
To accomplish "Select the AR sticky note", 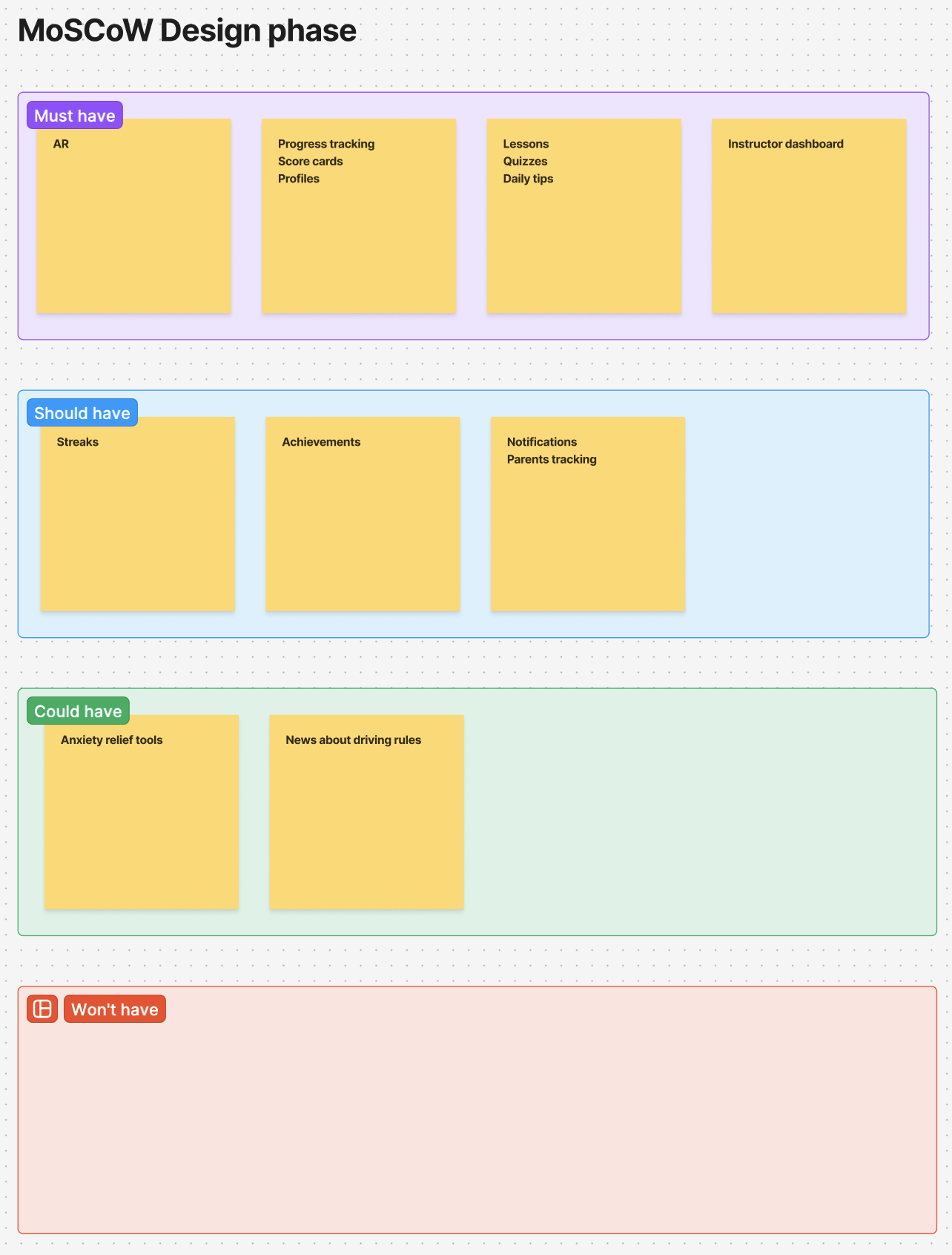I will pos(134,223).
